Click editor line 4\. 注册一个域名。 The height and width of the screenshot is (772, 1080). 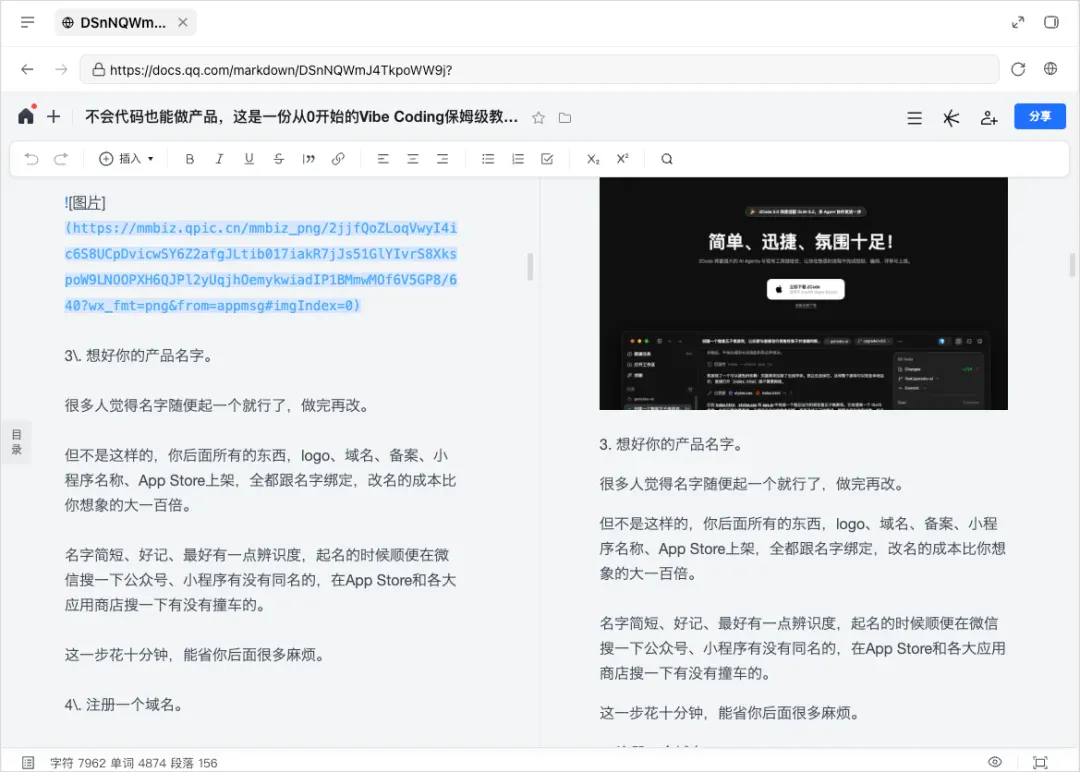click(x=125, y=705)
